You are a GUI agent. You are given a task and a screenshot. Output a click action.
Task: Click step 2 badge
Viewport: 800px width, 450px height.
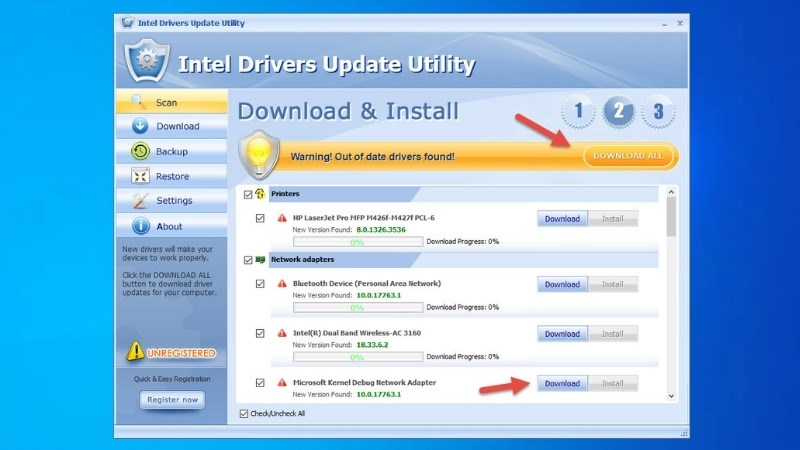pyautogui.click(x=618, y=111)
